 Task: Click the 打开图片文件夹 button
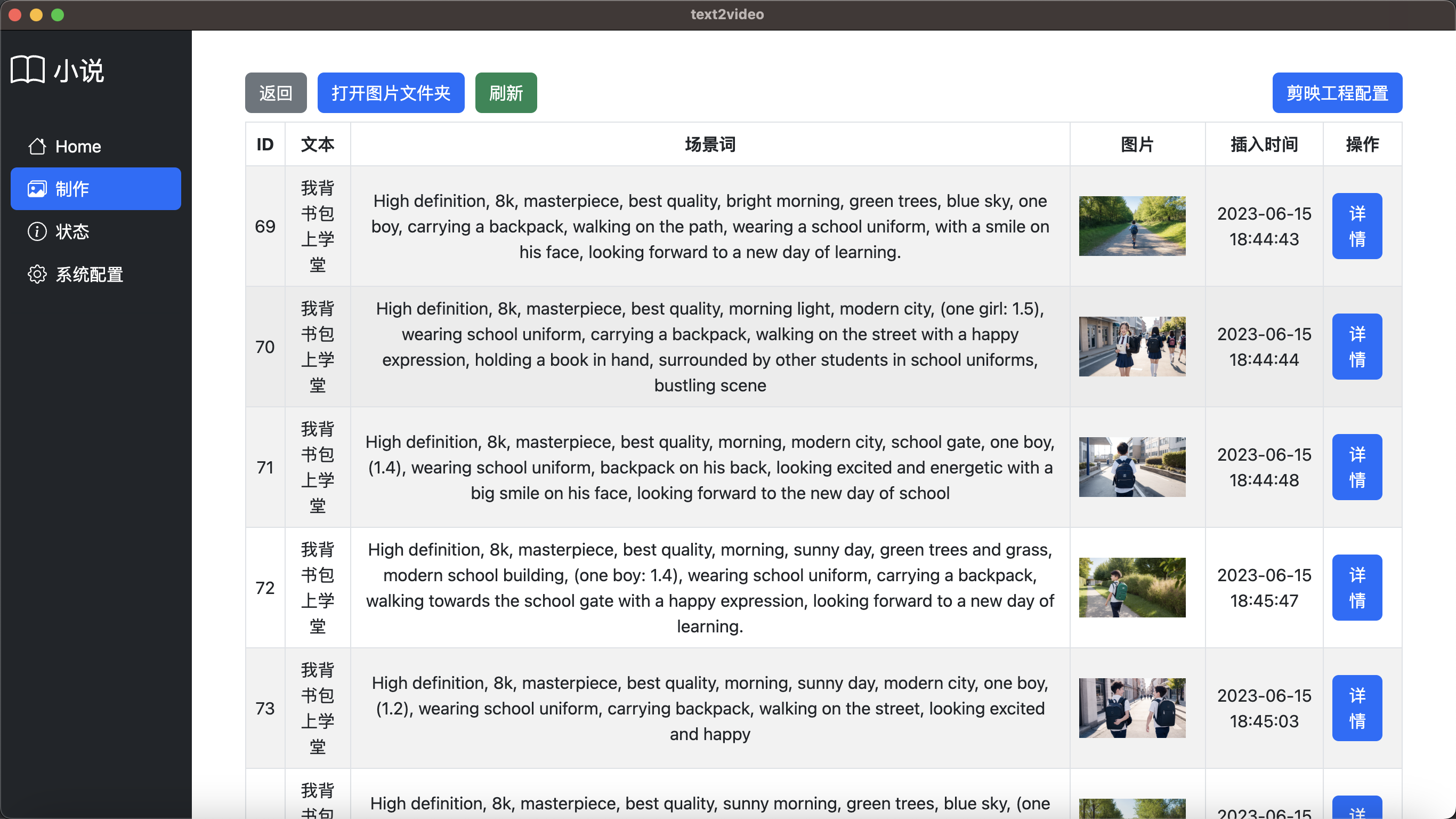[x=391, y=93]
